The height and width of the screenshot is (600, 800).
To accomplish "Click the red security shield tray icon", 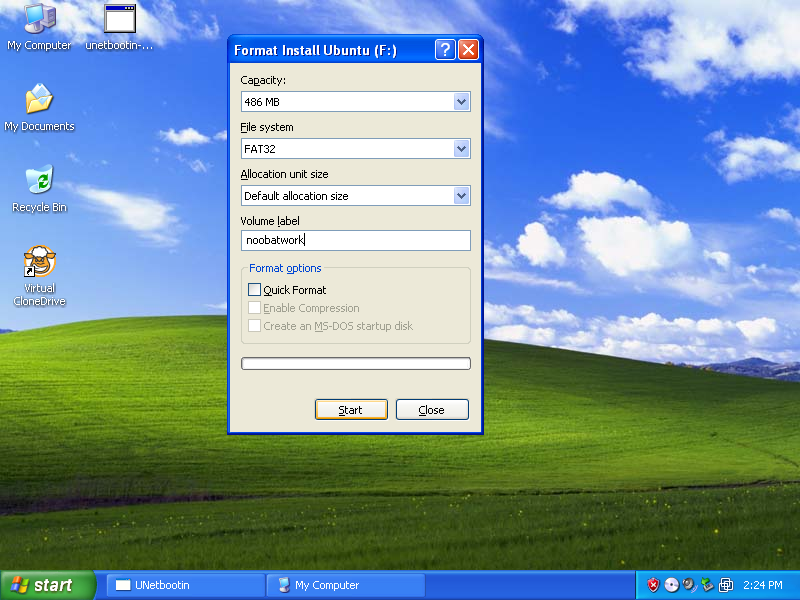I will pos(653,585).
